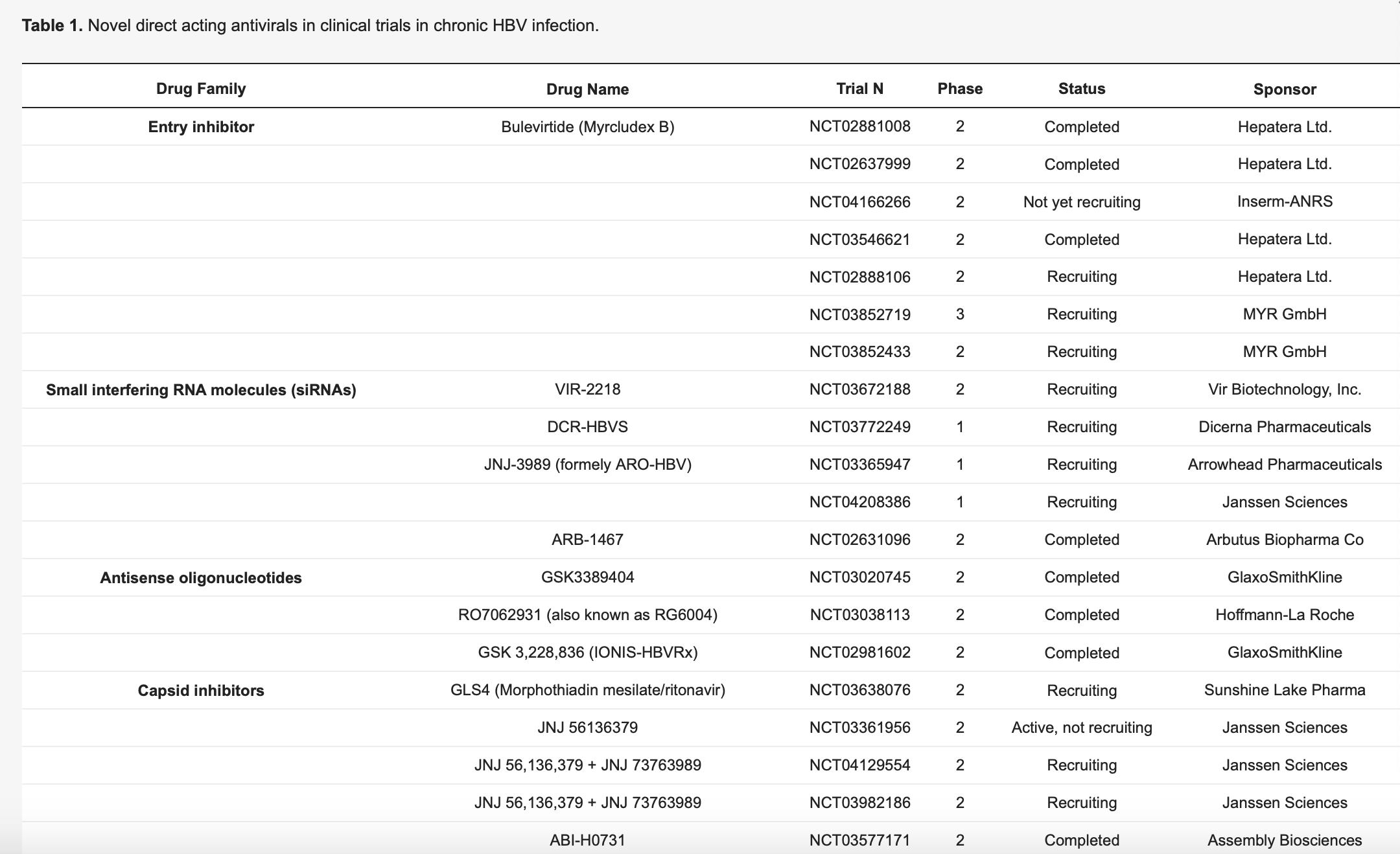Select trial number NCT03982186
Screen dimensions: 1400x854
pos(860,803)
